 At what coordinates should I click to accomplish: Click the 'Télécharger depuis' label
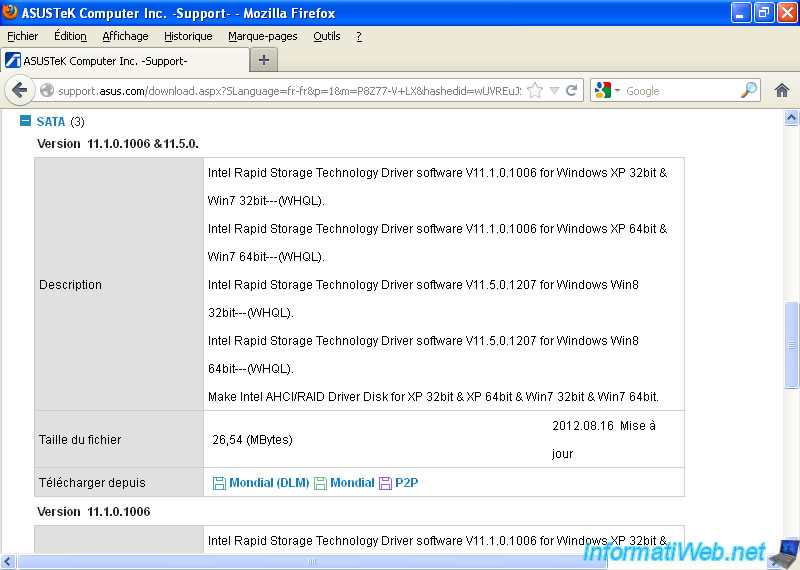tap(92, 483)
